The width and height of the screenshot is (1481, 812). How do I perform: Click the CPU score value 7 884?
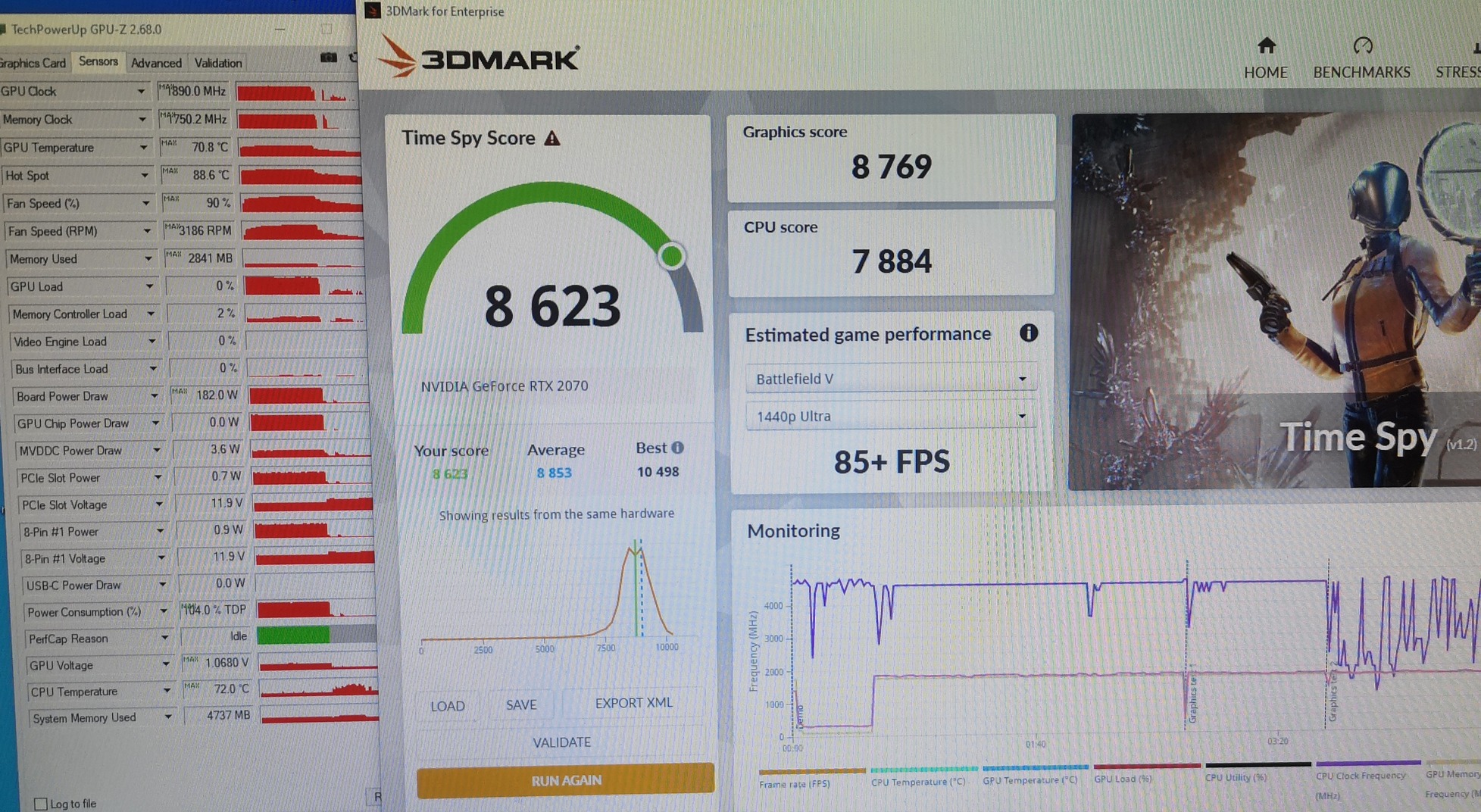pyautogui.click(x=892, y=262)
